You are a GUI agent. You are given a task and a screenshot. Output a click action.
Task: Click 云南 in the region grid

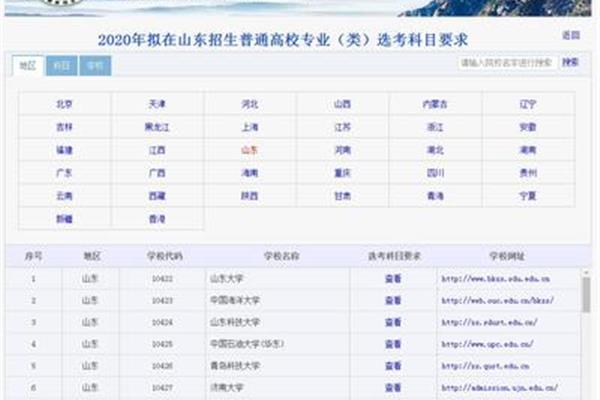click(x=64, y=196)
